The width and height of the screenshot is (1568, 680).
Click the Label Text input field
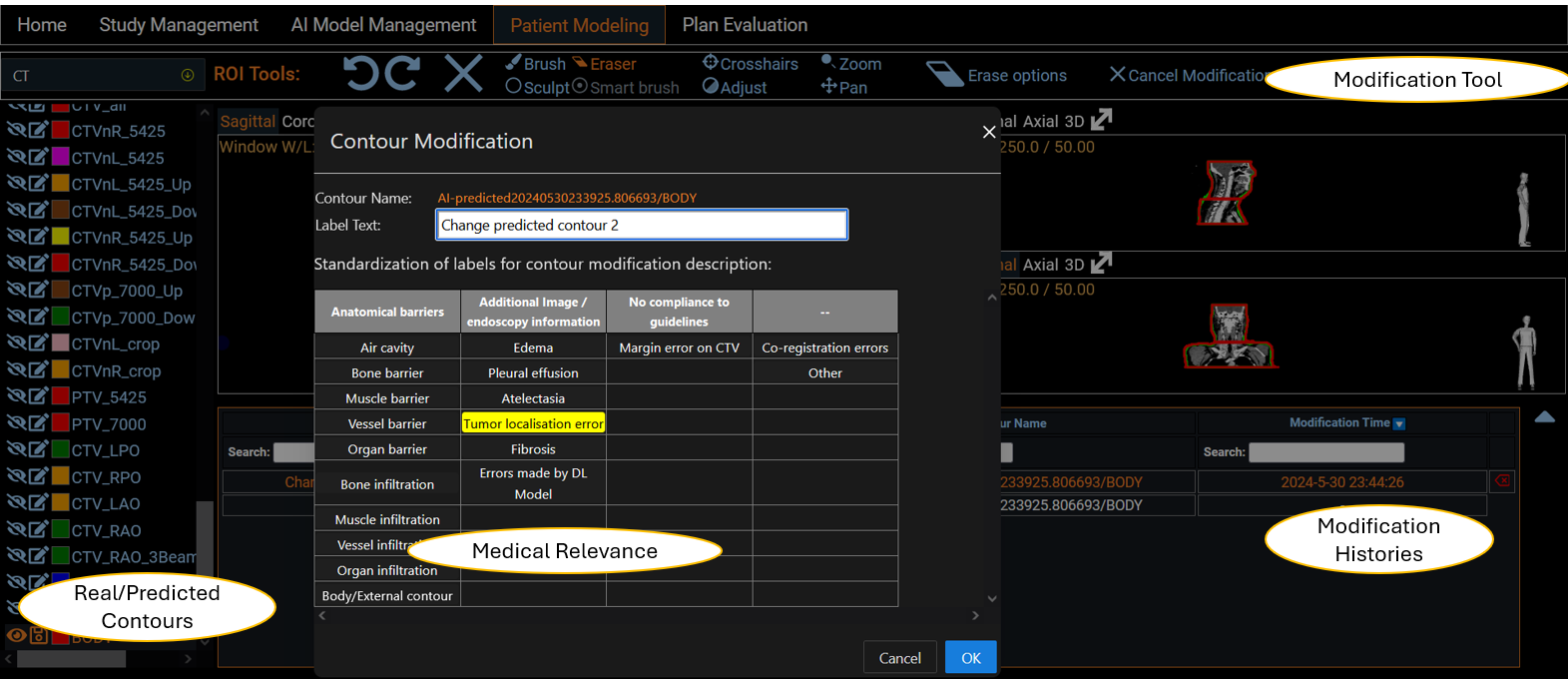[642, 225]
